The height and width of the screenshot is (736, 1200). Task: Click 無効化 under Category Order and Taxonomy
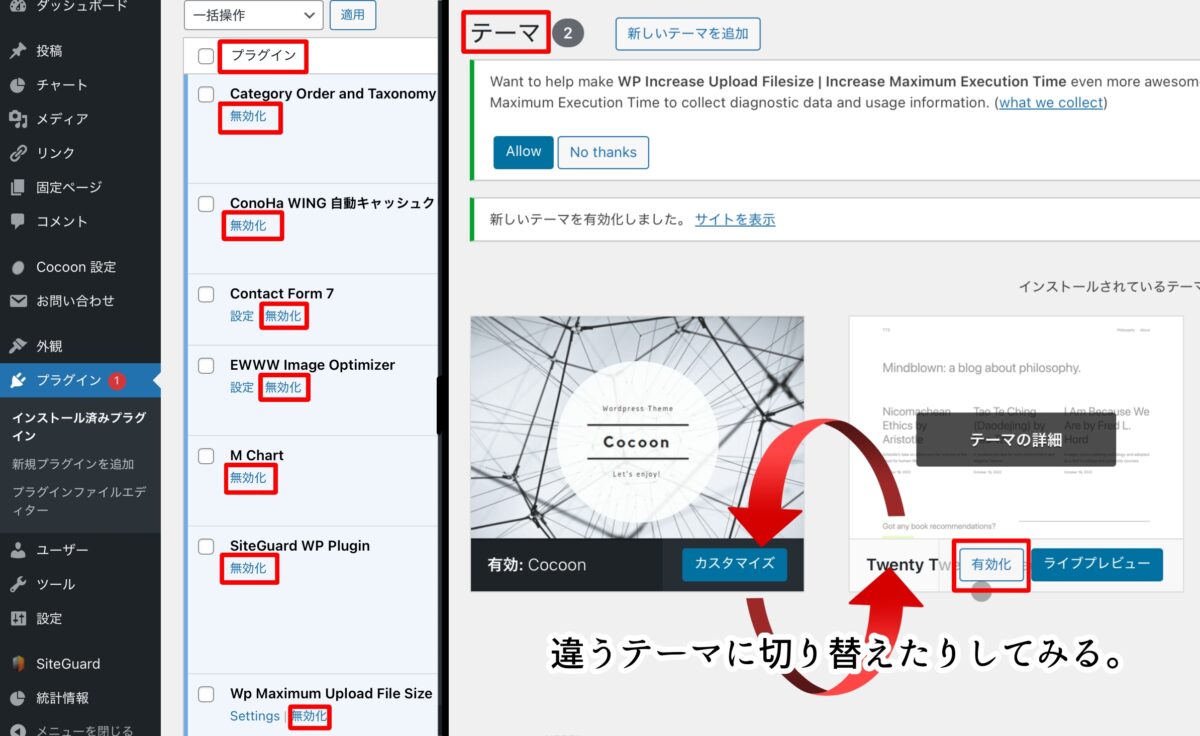coord(248,116)
